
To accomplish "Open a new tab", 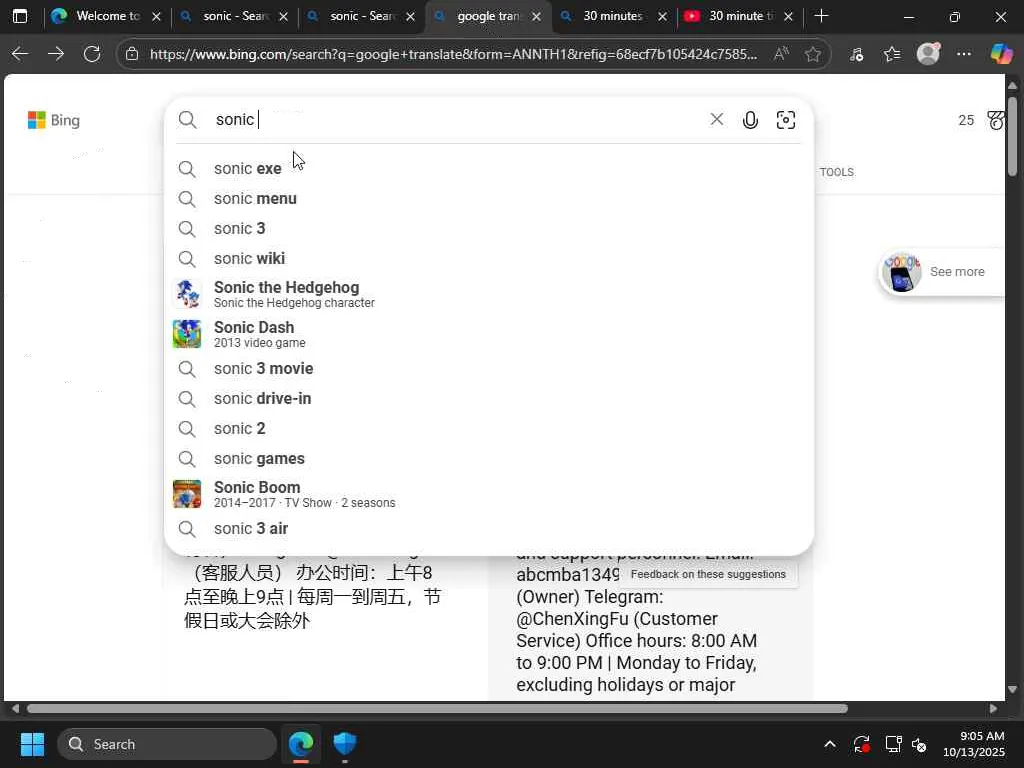I will click(822, 16).
